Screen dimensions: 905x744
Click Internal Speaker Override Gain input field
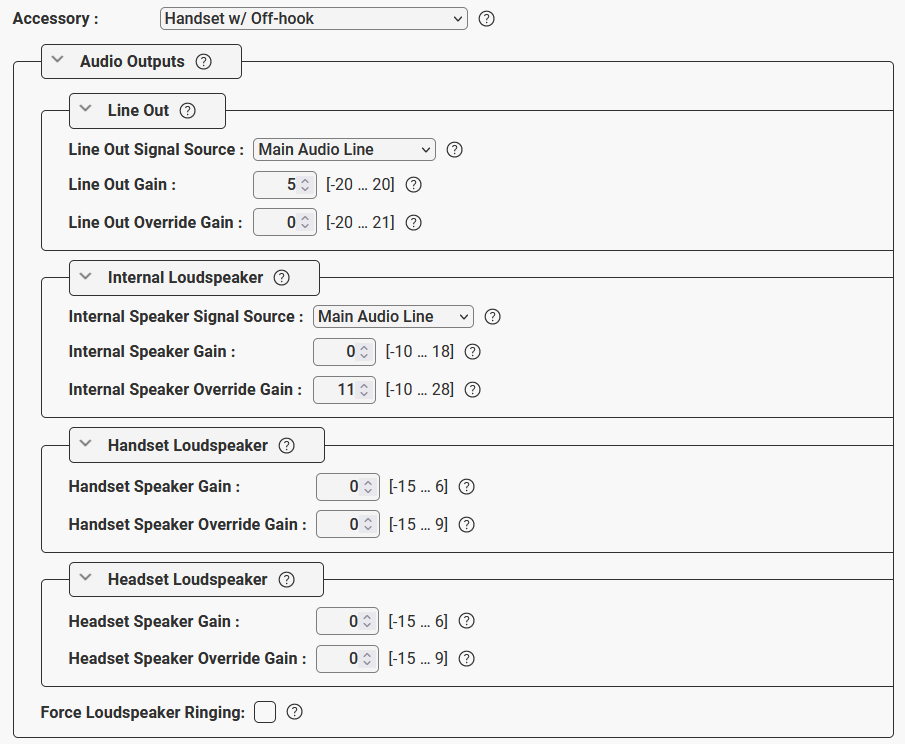[x=339, y=390]
